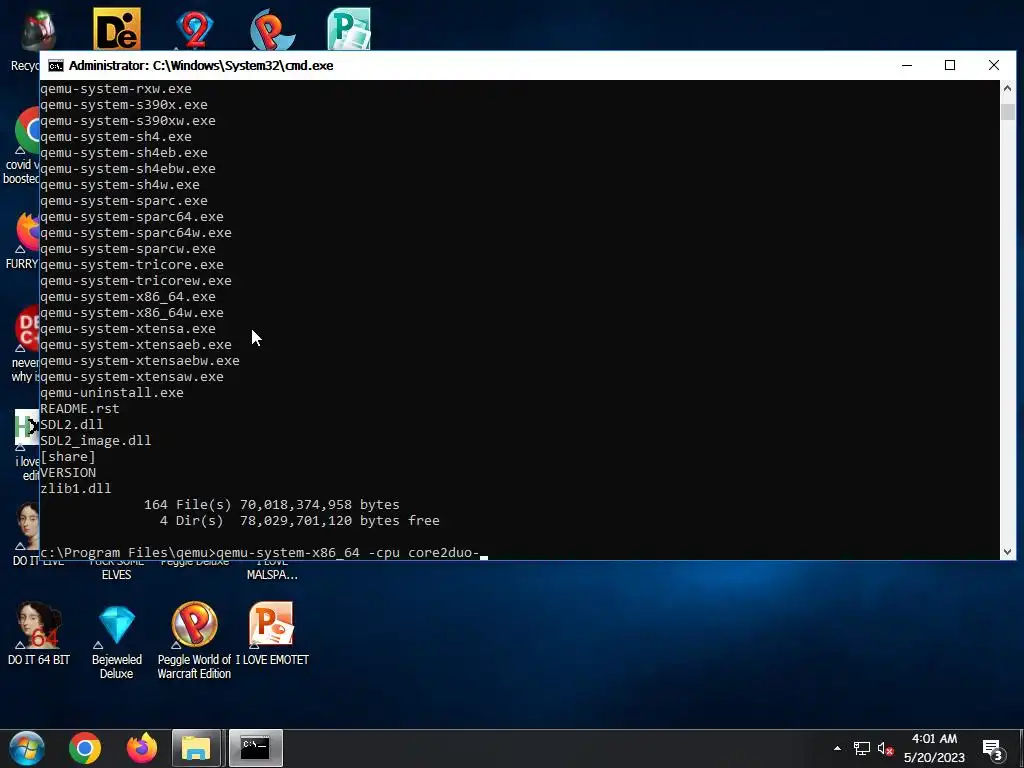Click the README.rst listing line
The image size is (1024, 768).
(x=80, y=408)
